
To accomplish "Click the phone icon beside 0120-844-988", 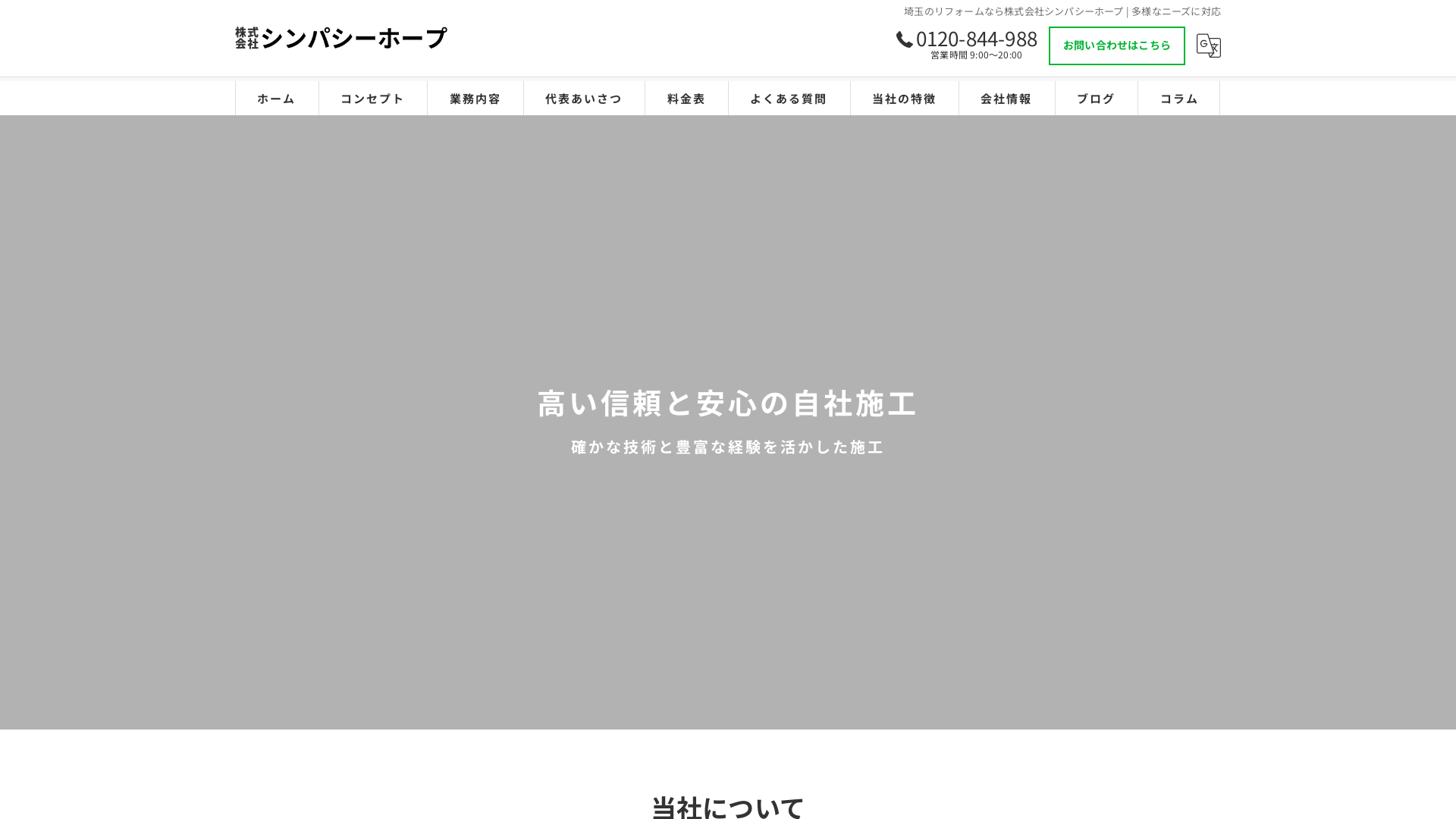I will point(904,39).
